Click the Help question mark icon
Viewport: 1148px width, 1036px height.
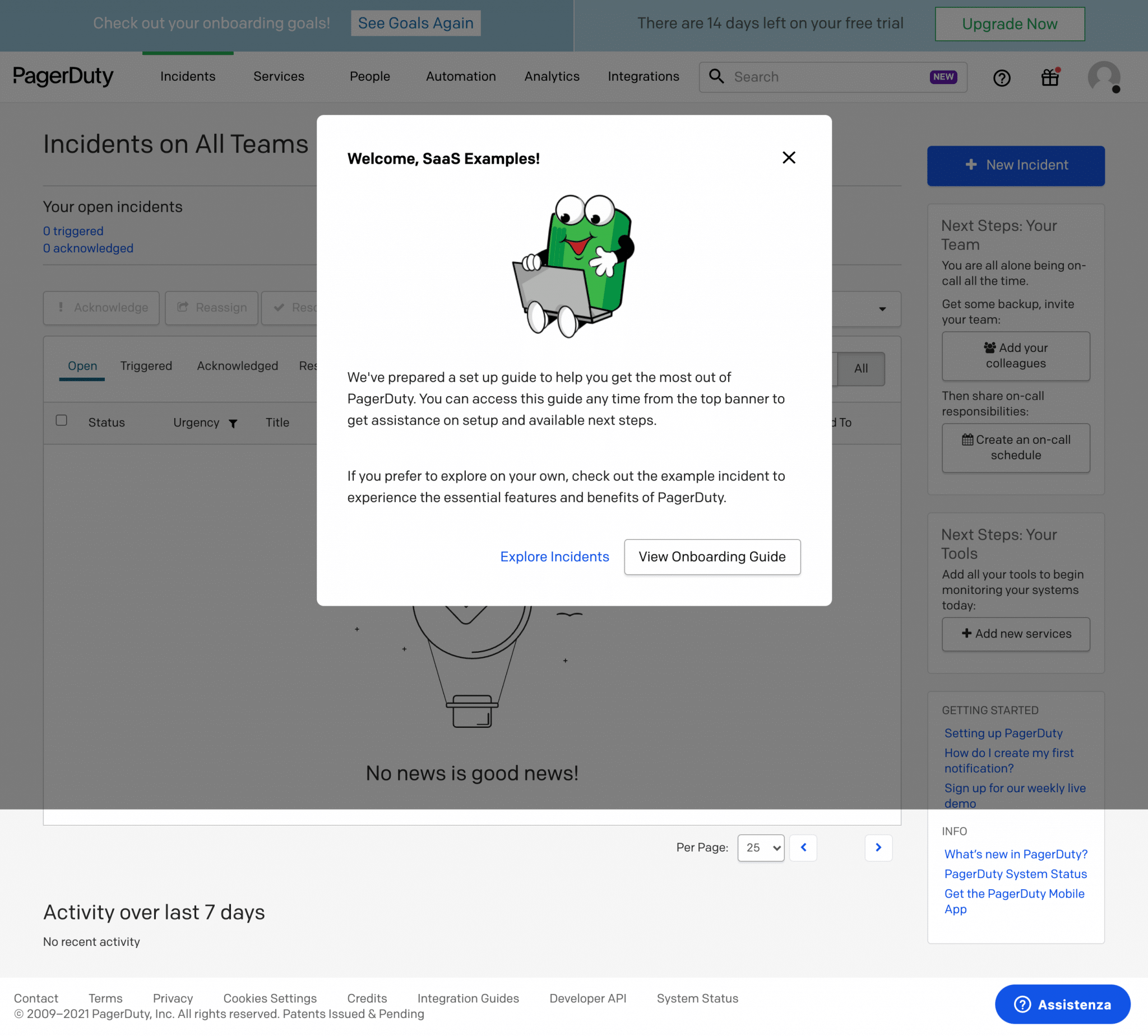click(x=1001, y=77)
